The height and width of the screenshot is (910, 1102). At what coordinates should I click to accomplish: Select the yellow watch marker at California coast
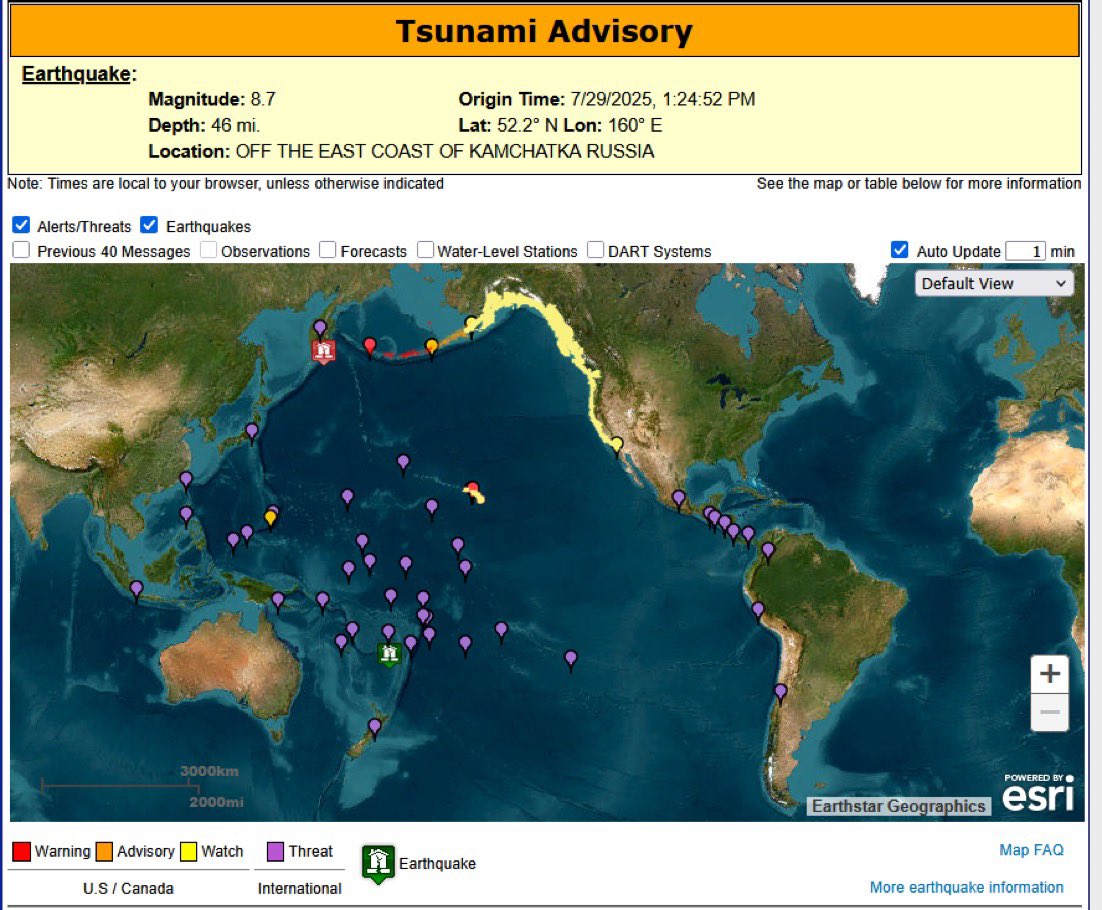(x=616, y=446)
